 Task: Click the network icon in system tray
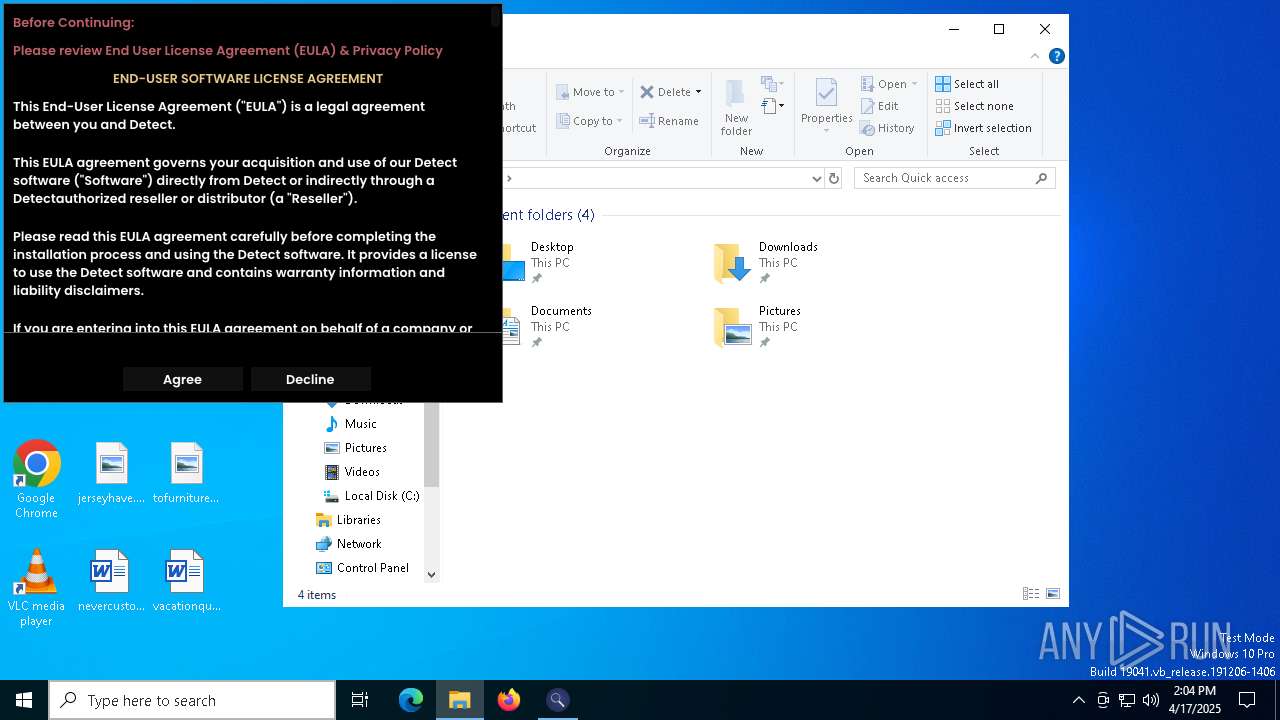click(x=1127, y=700)
